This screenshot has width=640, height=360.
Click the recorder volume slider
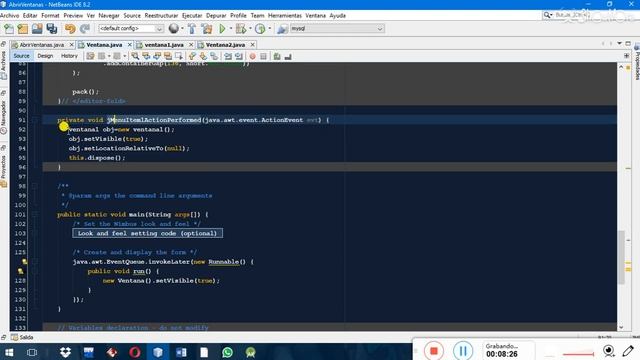(x=578, y=354)
